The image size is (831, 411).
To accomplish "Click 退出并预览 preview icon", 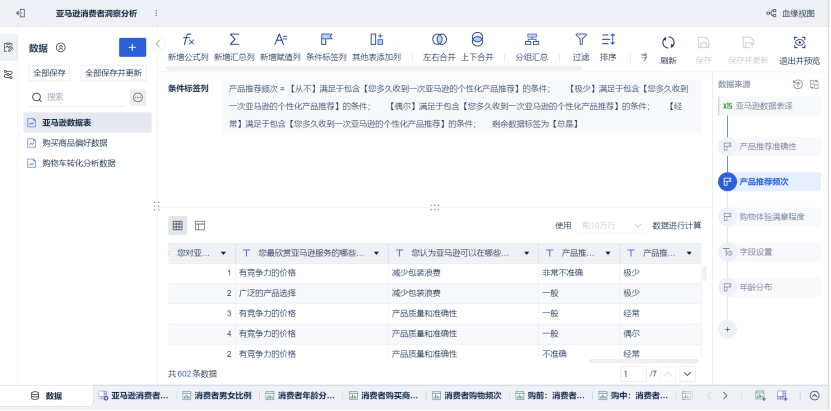I will (x=799, y=42).
